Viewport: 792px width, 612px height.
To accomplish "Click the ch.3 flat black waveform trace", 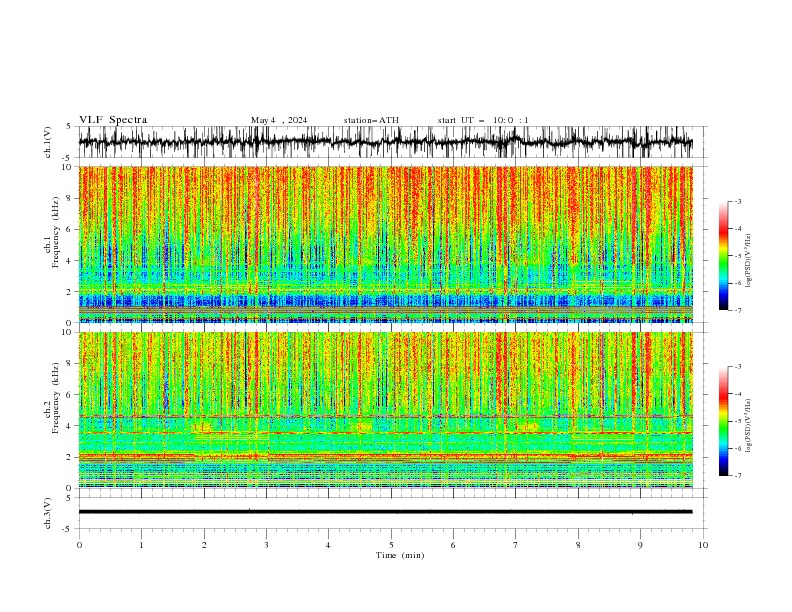I will coord(385,512).
